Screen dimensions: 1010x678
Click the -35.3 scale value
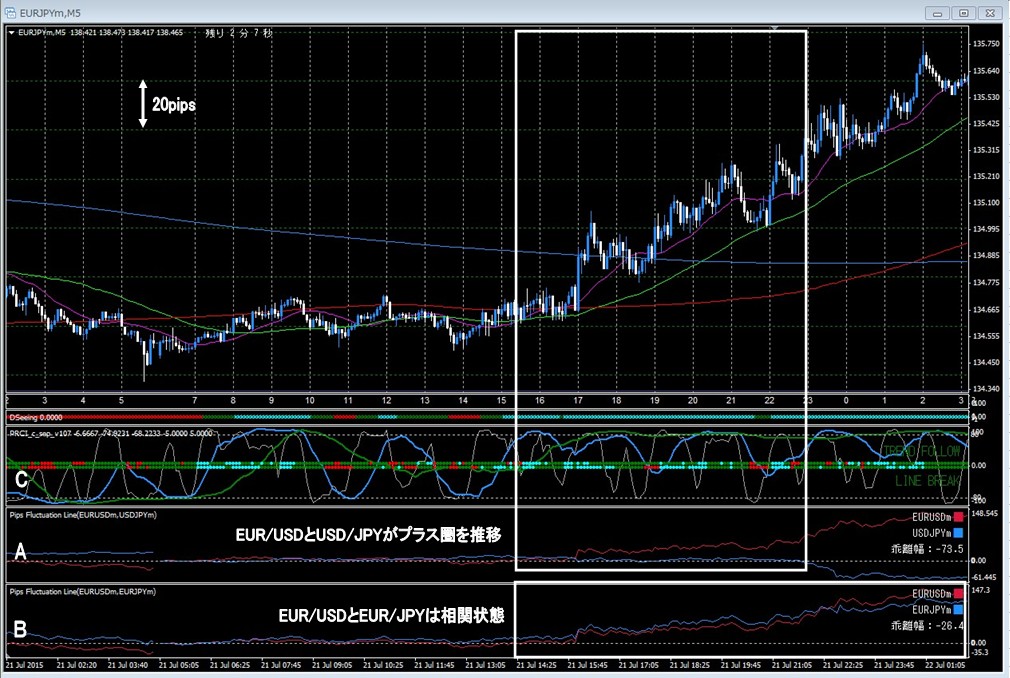pyautogui.click(x=980, y=652)
